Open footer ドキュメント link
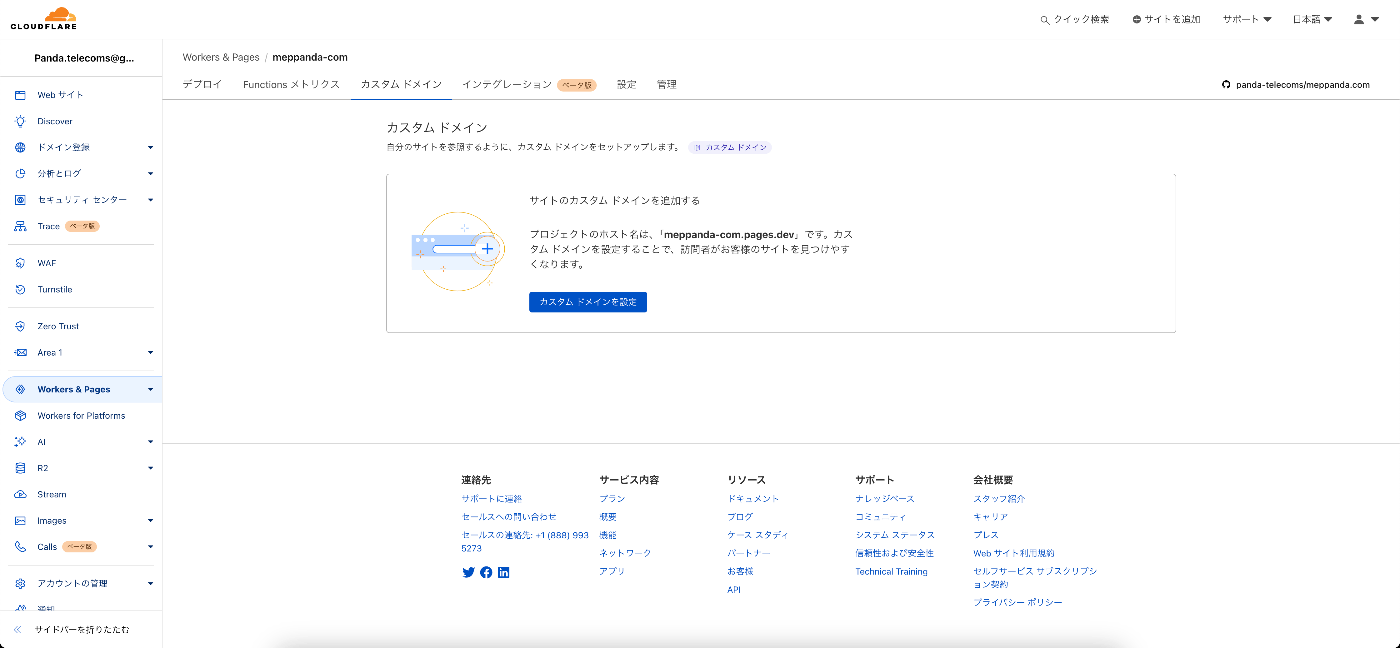 tap(753, 498)
